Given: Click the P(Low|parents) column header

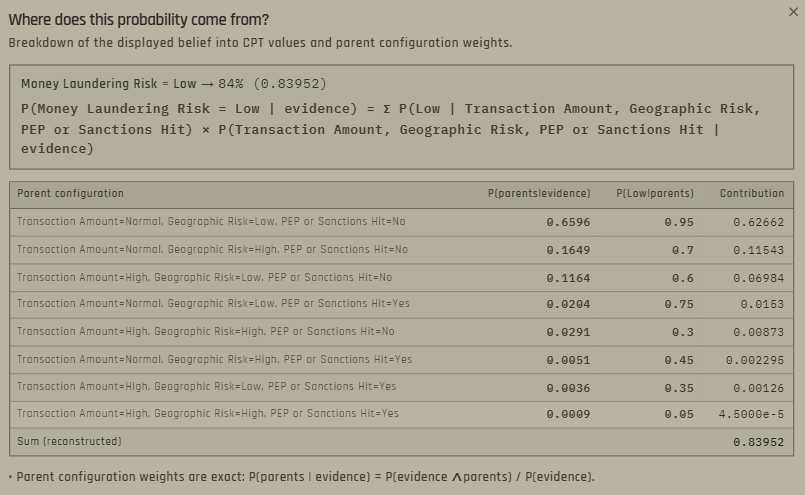Looking at the screenshot, I should (655, 194).
